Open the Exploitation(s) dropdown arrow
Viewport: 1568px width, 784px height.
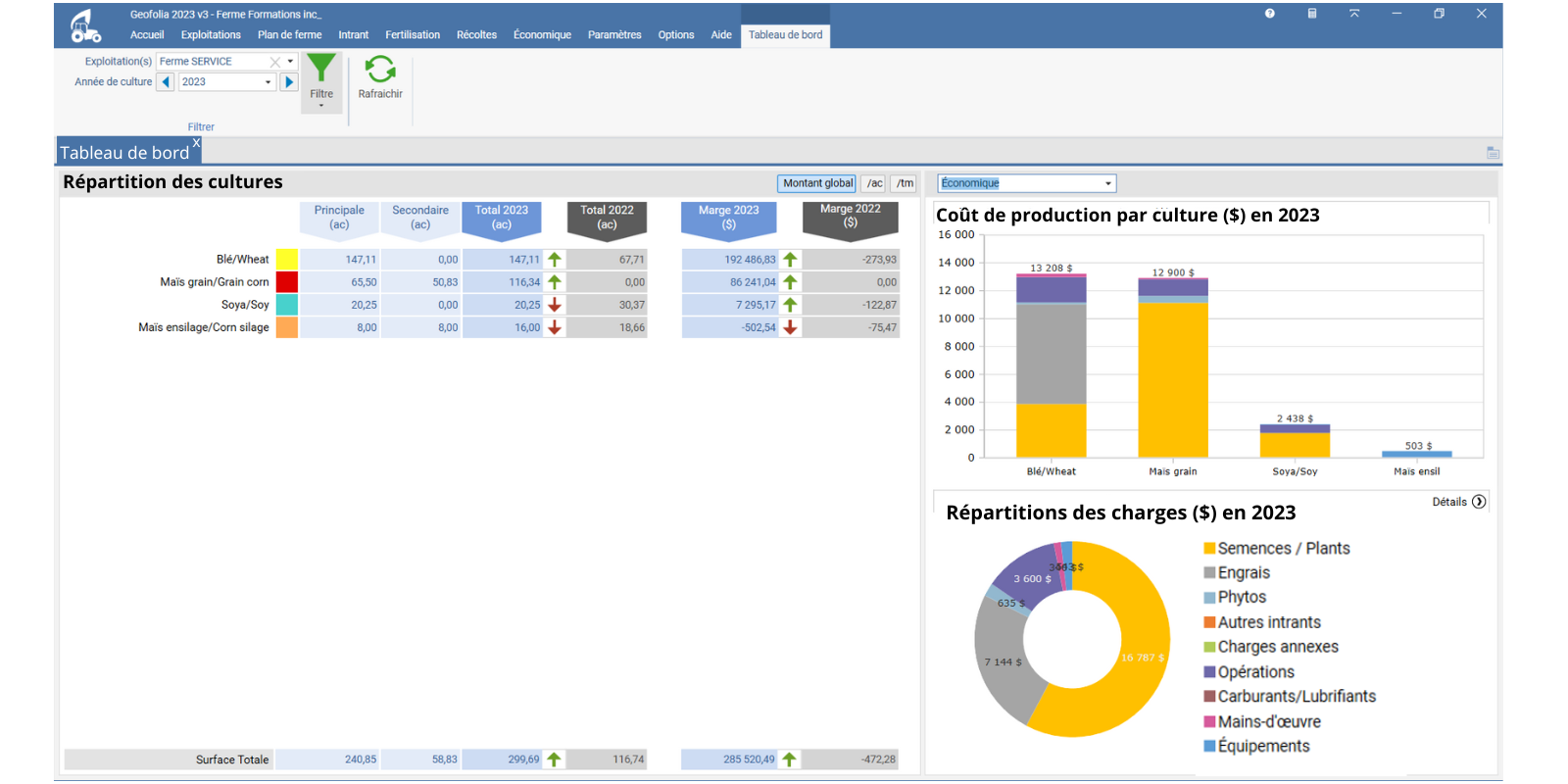[290, 62]
